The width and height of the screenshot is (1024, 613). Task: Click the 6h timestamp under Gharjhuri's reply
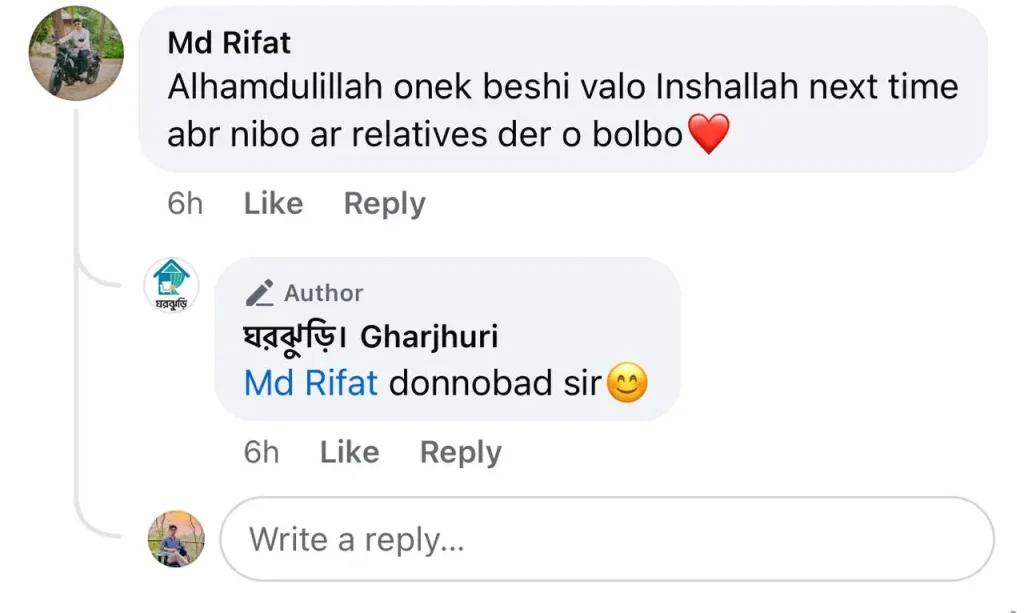(x=261, y=453)
